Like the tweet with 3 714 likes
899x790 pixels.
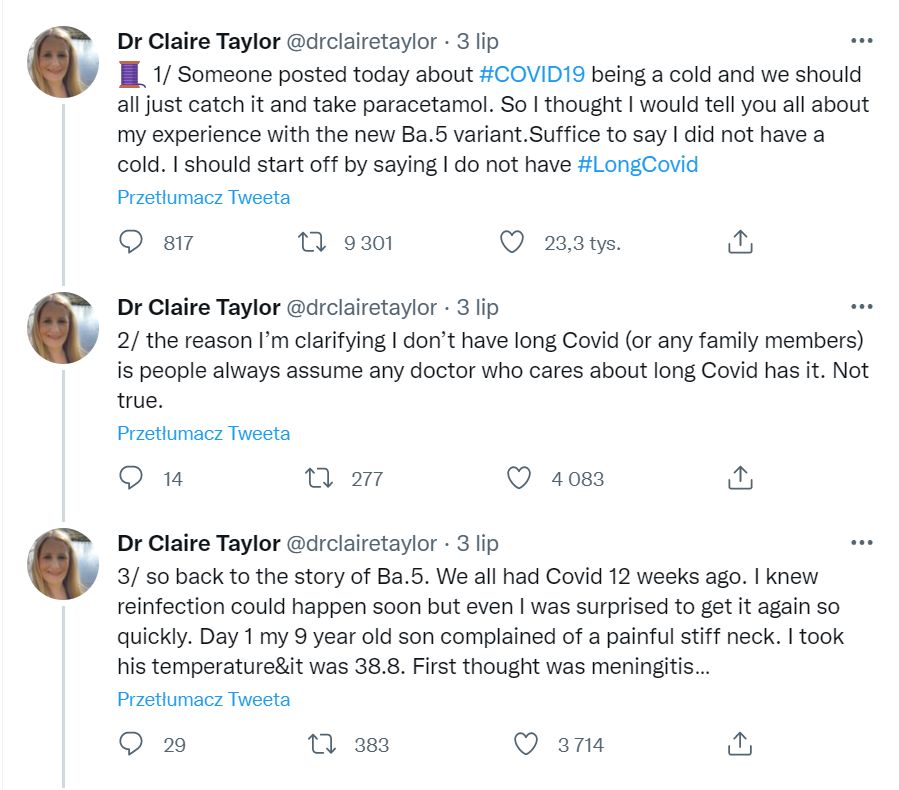click(525, 744)
